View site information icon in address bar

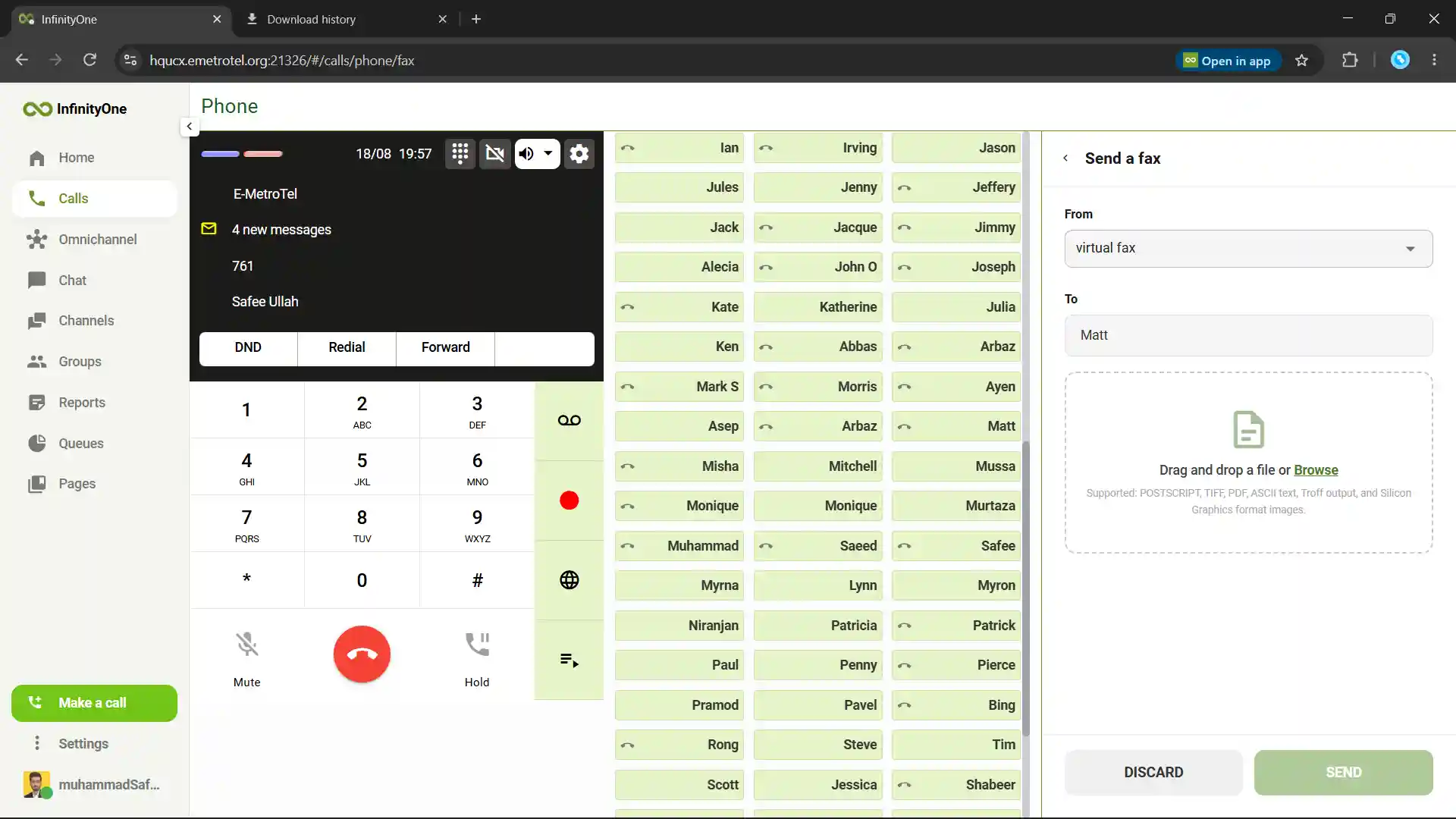coord(130,60)
